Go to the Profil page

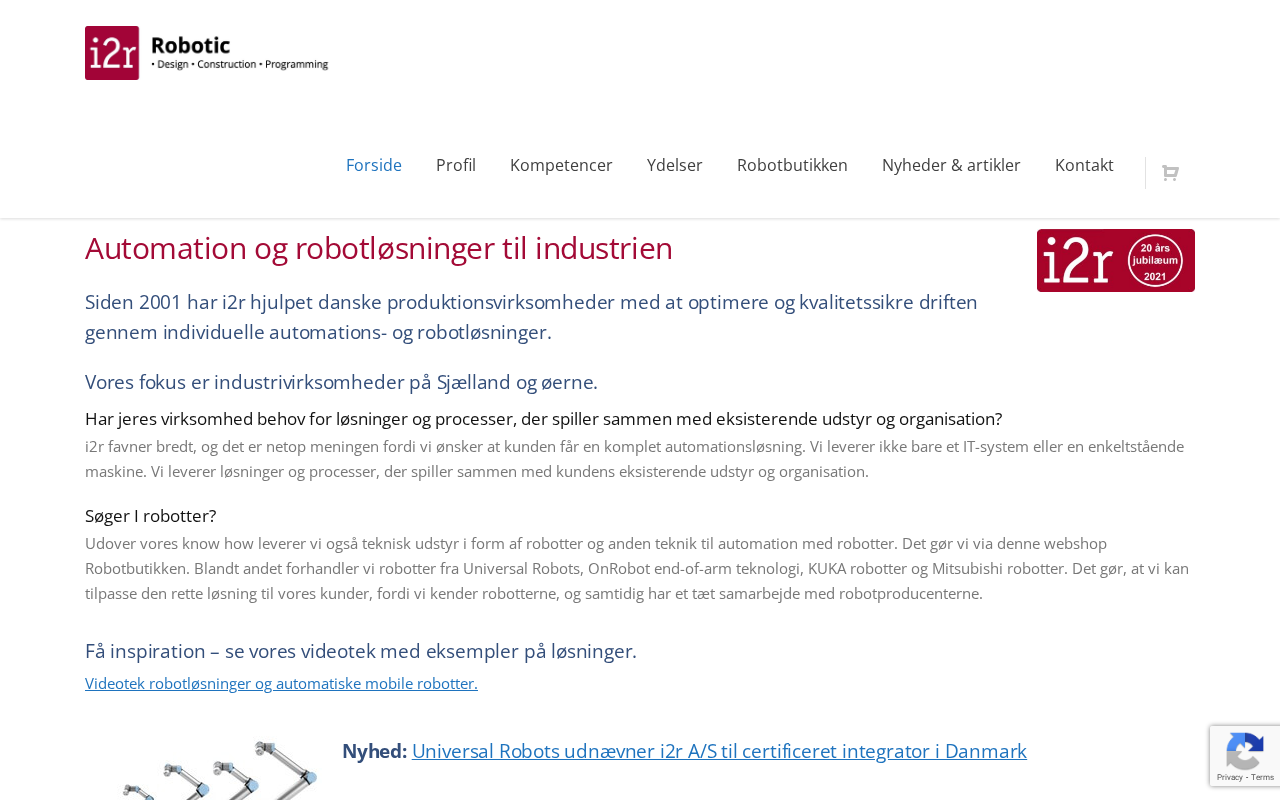click(456, 165)
